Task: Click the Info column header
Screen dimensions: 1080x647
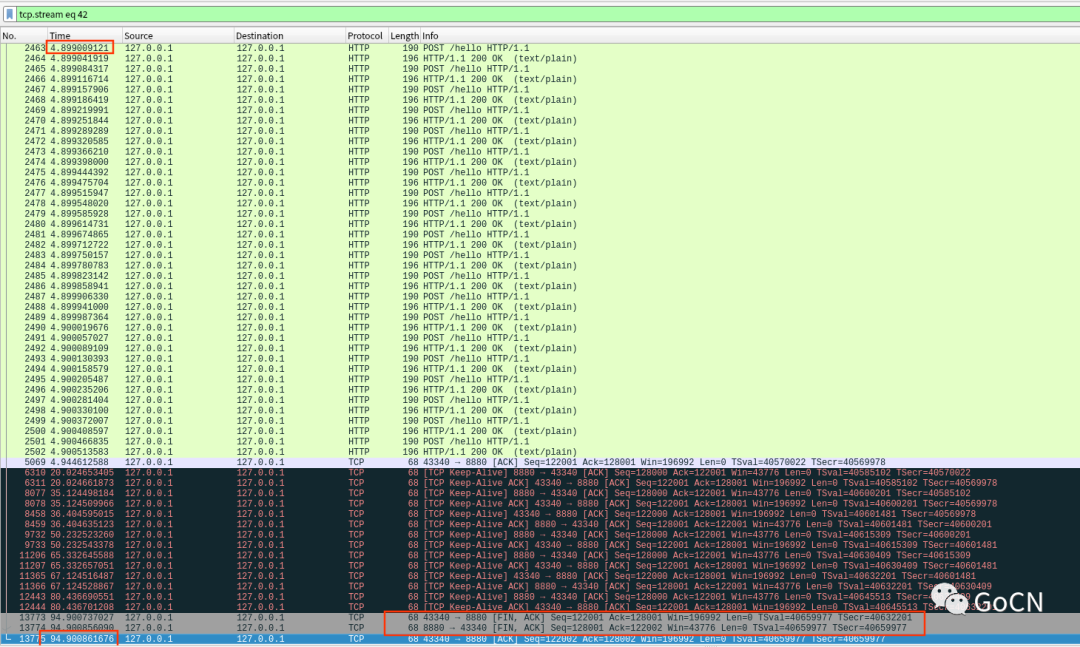Action: (700, 36)
